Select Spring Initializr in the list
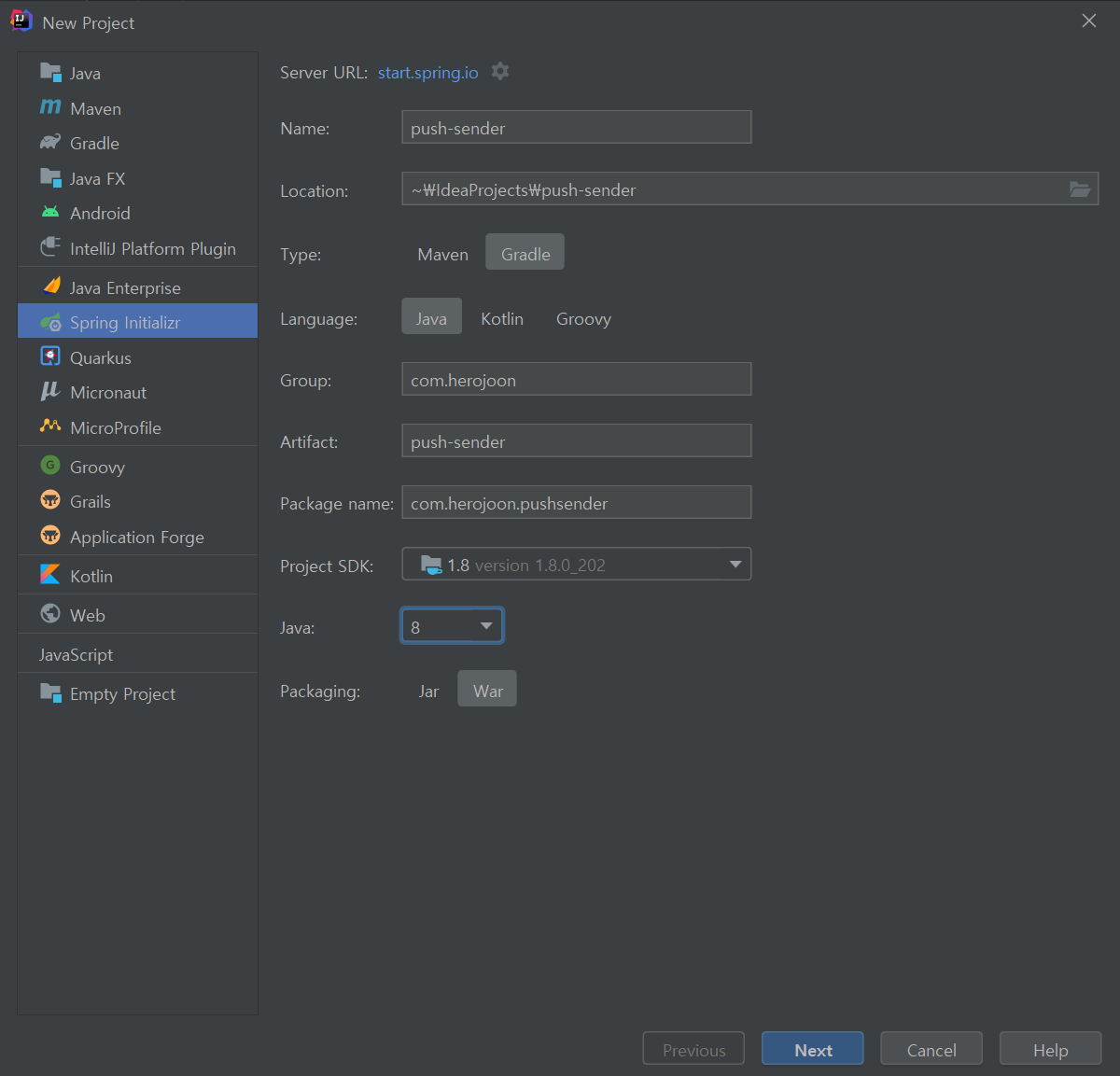1120x1076 pixels. (137, 322)
